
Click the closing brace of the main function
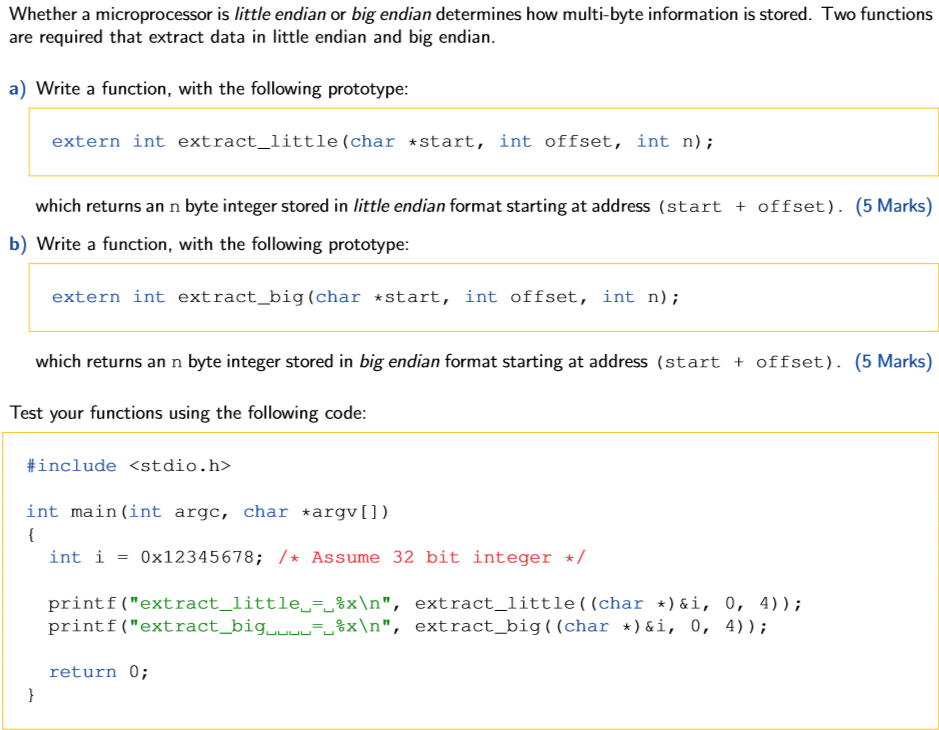pyautogui.click(x=31, y=694)
